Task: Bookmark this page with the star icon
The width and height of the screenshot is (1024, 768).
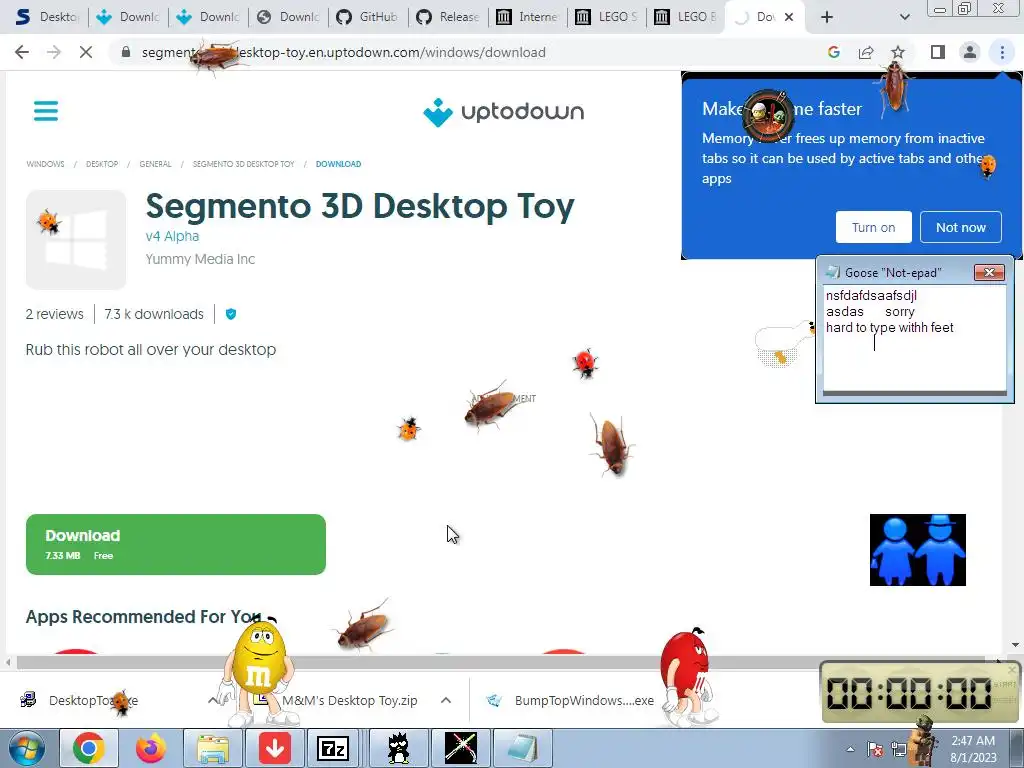Action: point(898,52)
